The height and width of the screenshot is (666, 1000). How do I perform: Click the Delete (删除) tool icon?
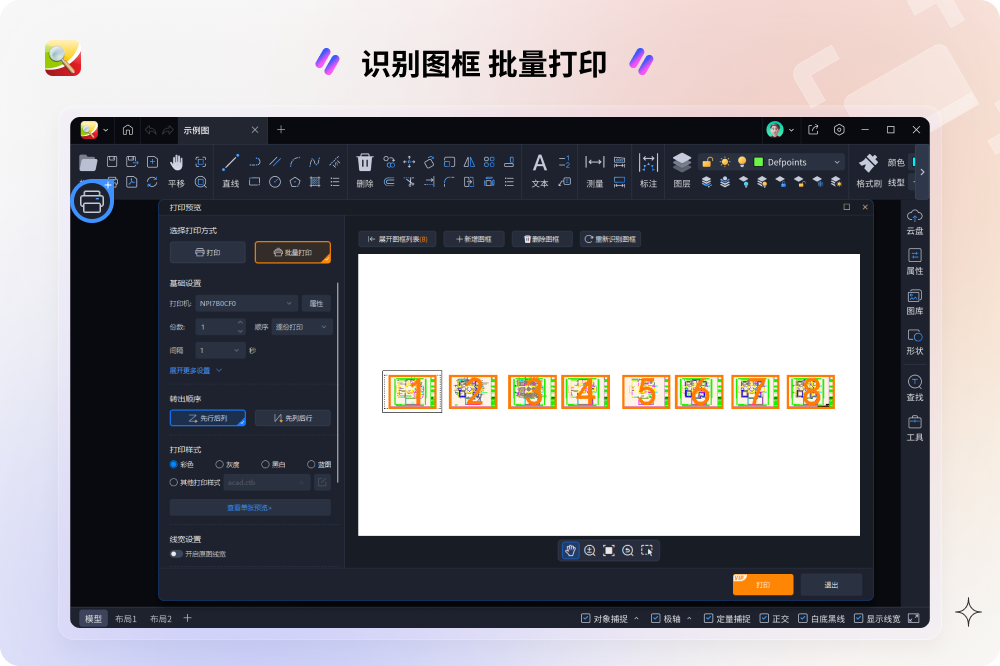tap(363, 161)
